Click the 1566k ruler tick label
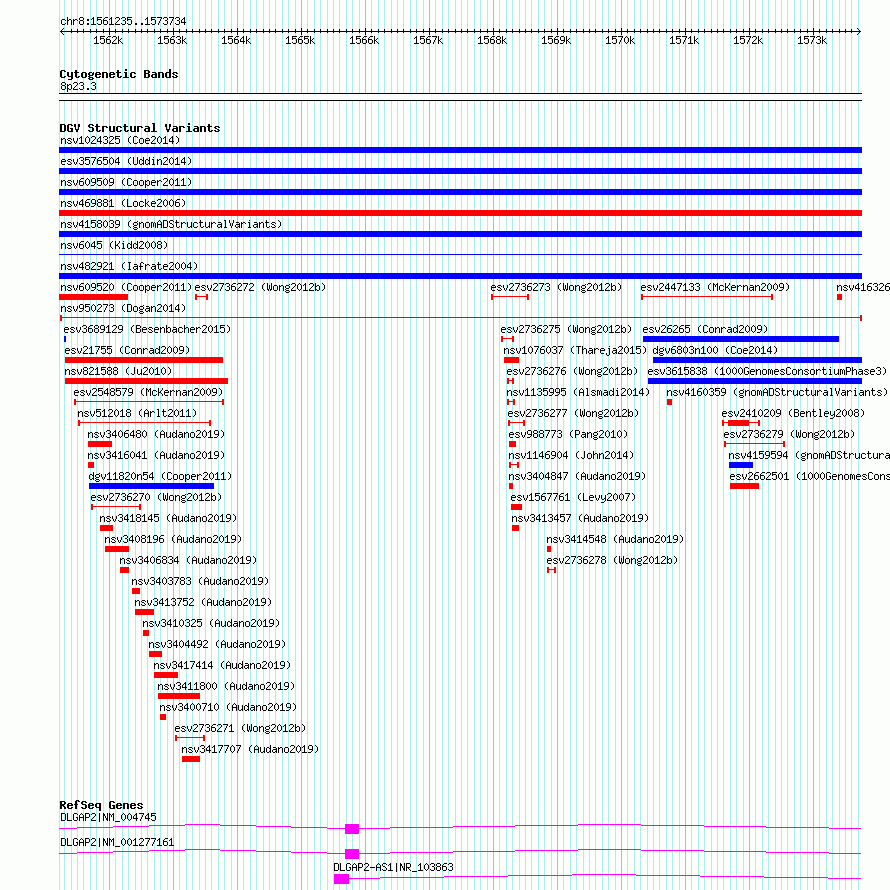This screenshot has width=890, height=890. (364, 40)
